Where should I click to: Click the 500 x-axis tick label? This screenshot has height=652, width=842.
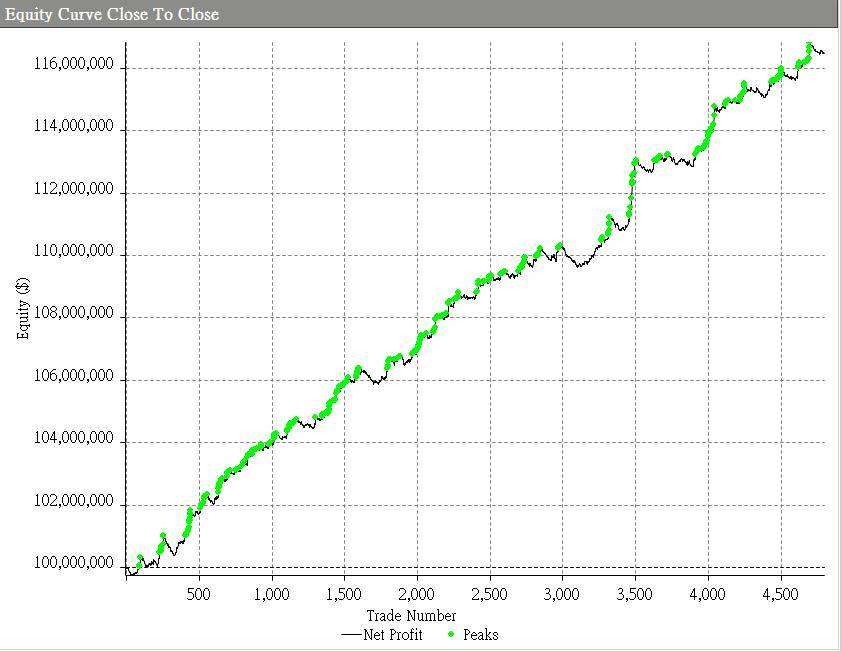[x=199, y=594]
